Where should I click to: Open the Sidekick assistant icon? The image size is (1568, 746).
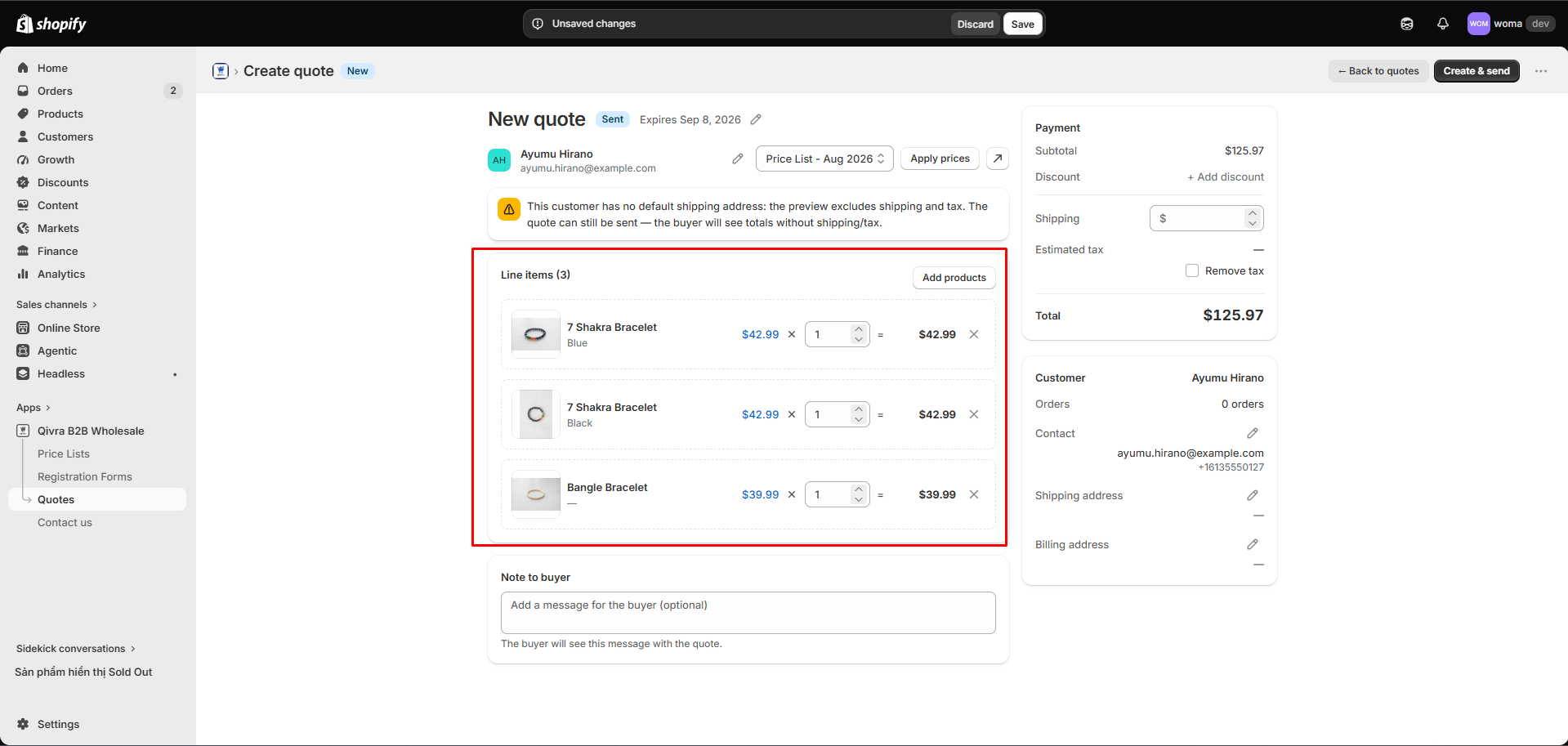click(1407, 24)
